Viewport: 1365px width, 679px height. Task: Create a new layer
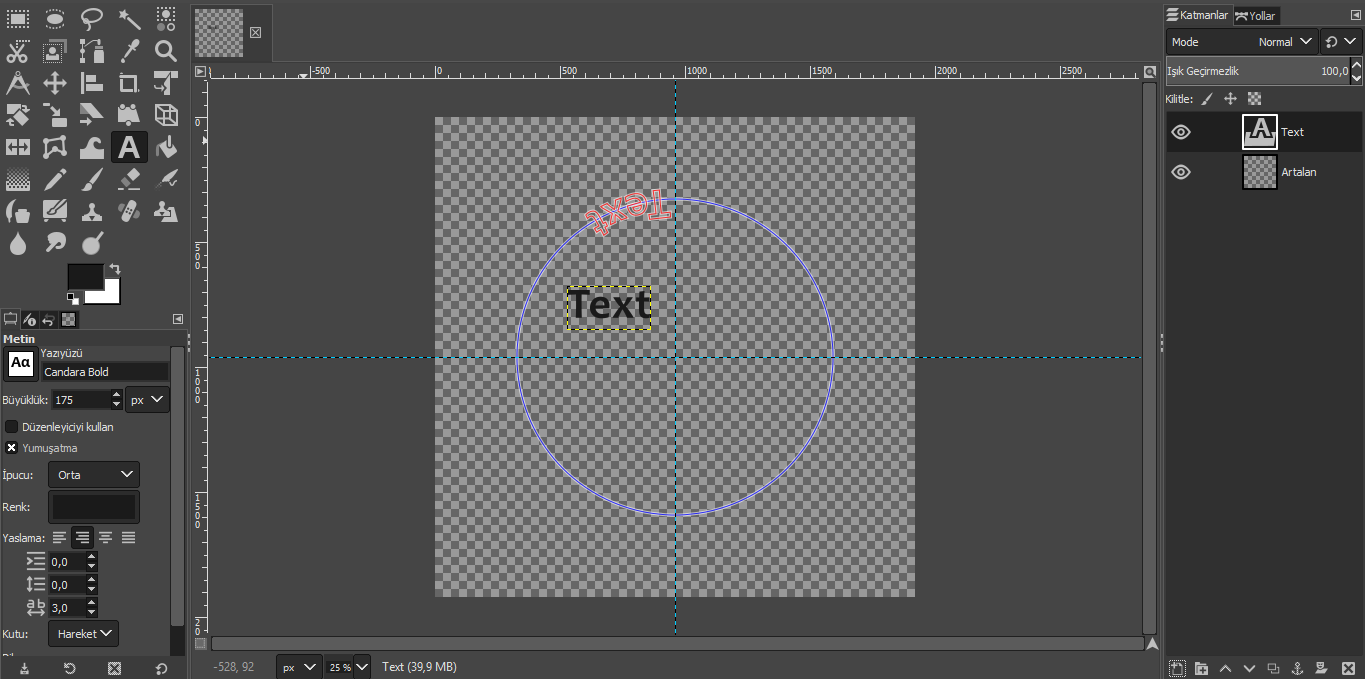(x=1177, y=668)
